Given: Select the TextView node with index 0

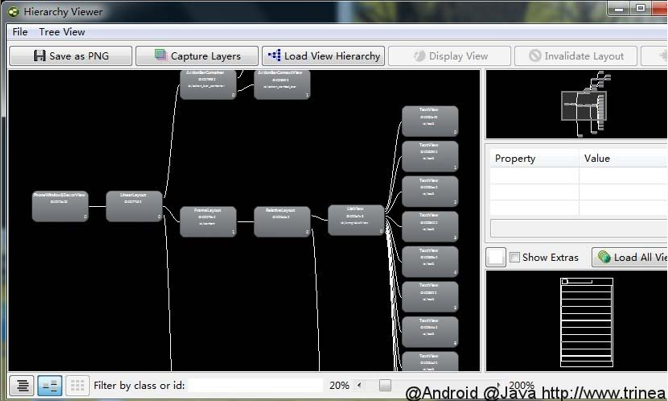Looking at the screenshot, I should [x=430, y=121].
